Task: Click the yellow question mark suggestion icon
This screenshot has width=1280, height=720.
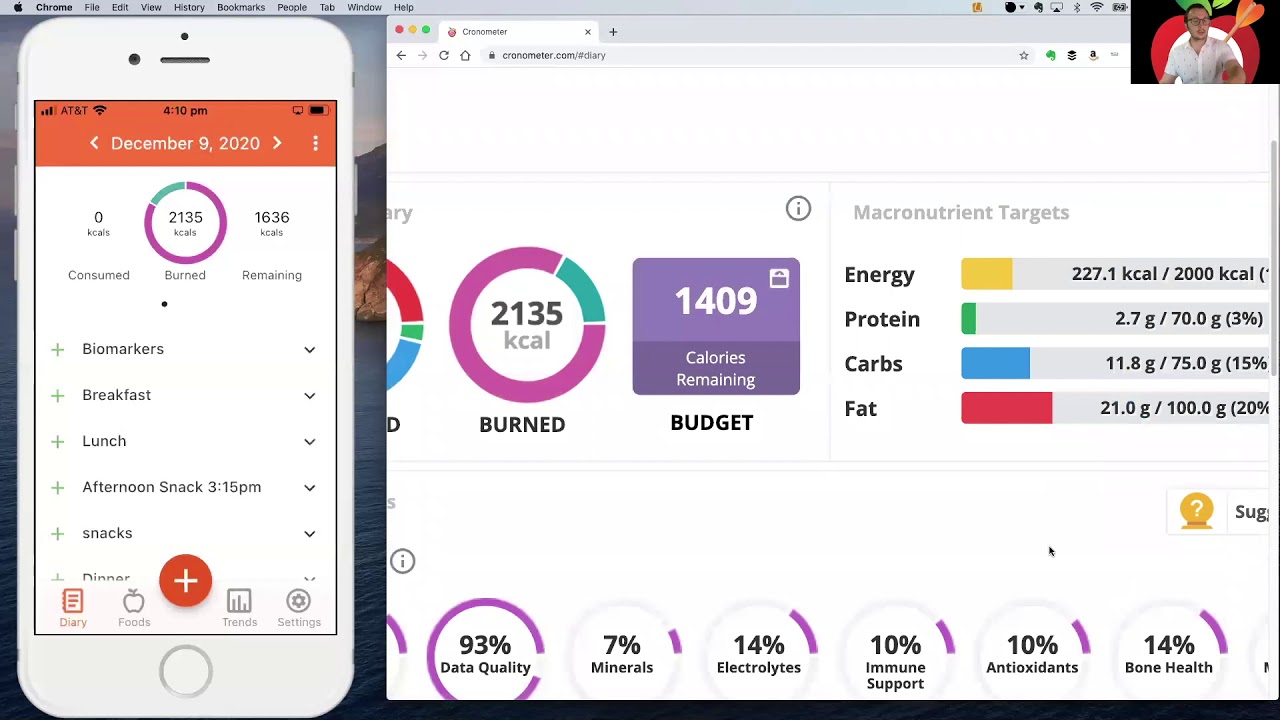Action: (x=1196, y=511)
